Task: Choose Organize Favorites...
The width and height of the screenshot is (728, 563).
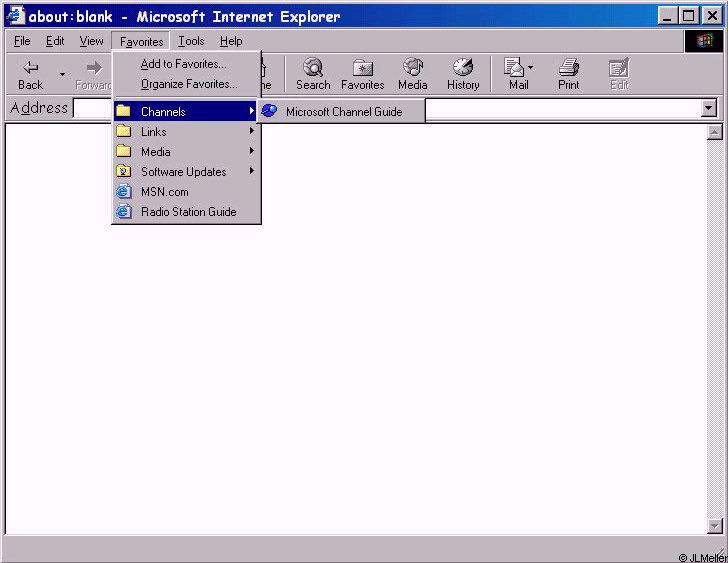Action: click(186, 84)
